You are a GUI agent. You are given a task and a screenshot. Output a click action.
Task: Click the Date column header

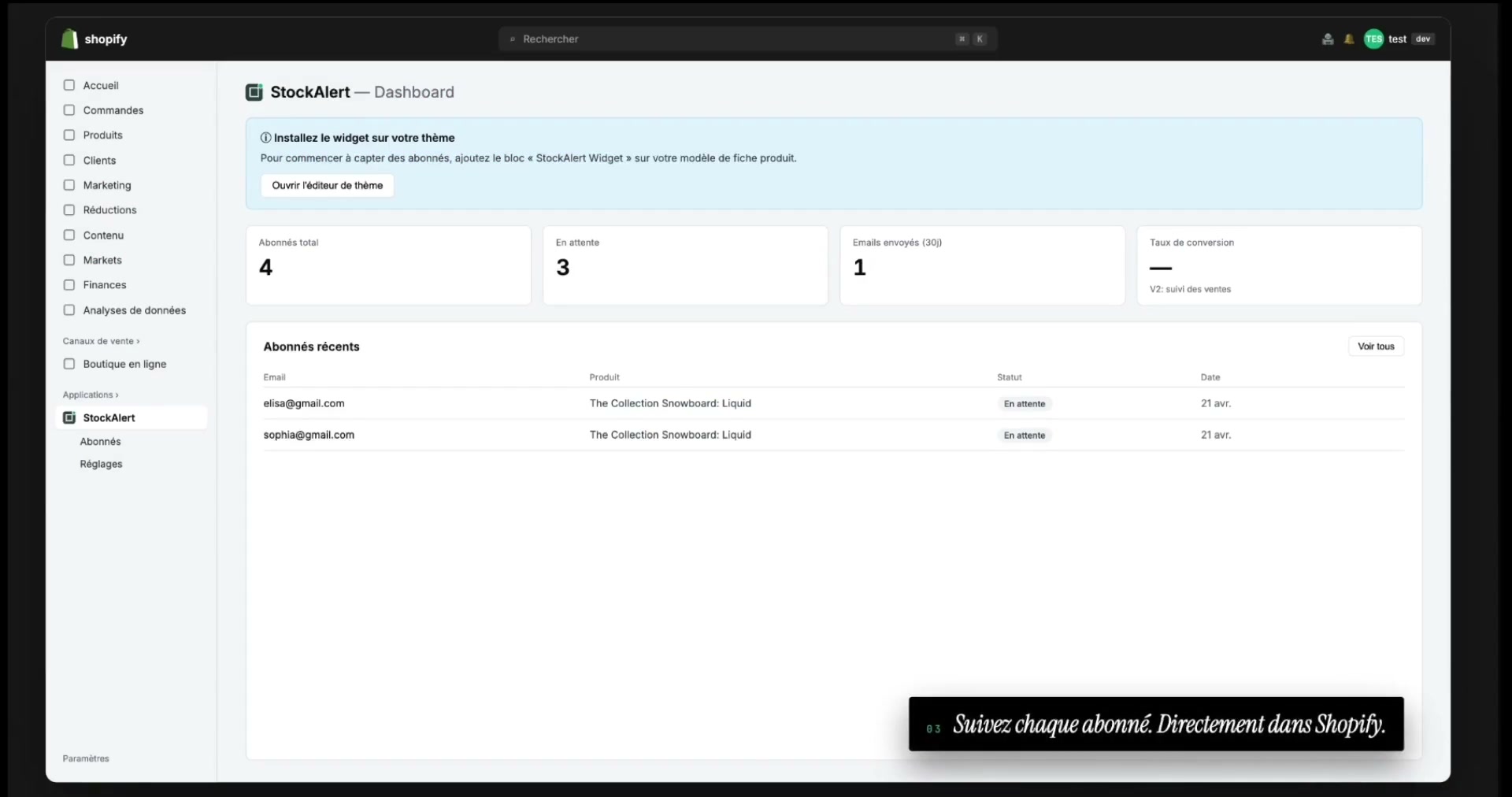tap(1210, 377)
